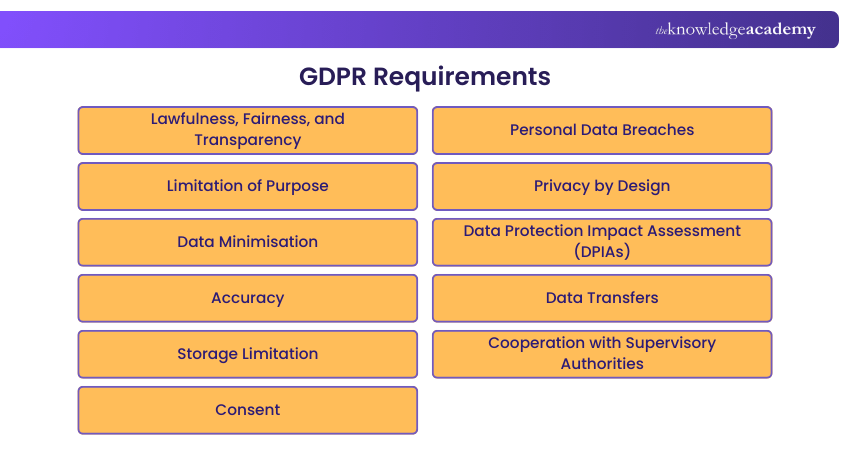
Task: Click the word Transparency
Action: coord(247,140)
